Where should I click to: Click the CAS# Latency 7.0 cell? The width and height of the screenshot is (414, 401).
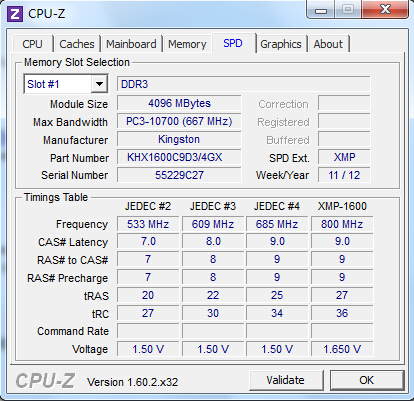tap(148, 241)
